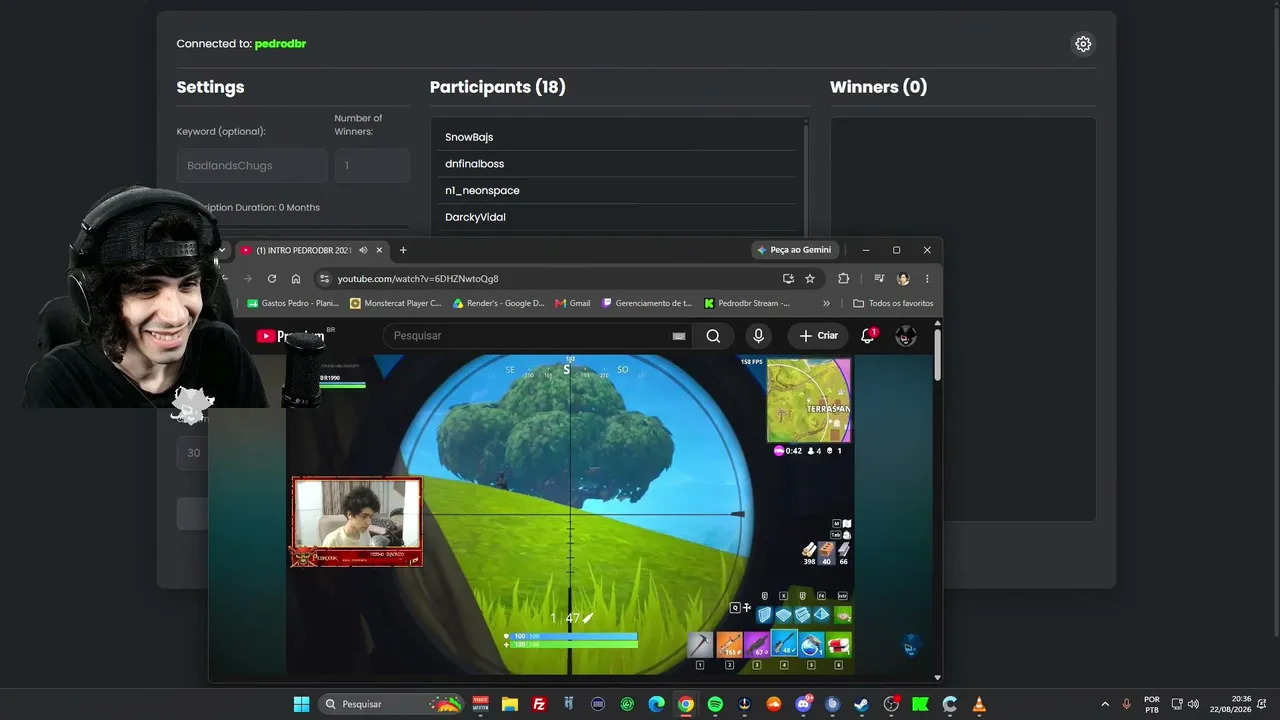Open the Gmail bookmark
The image size is (1280, 720).
tap(573, 303)
